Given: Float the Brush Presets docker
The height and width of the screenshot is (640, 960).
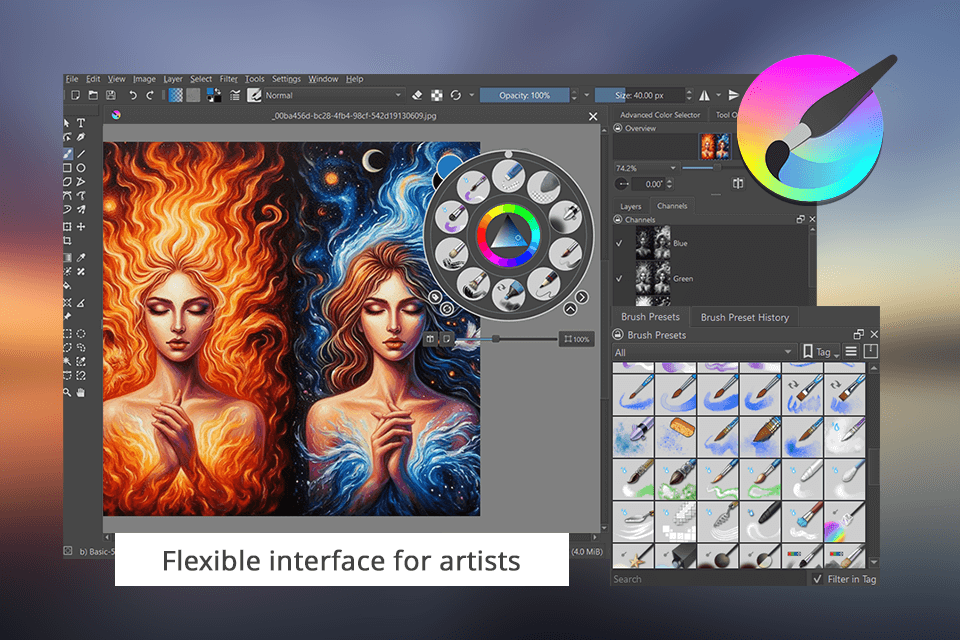Looking at the screenshot, I should pos(858,334).
